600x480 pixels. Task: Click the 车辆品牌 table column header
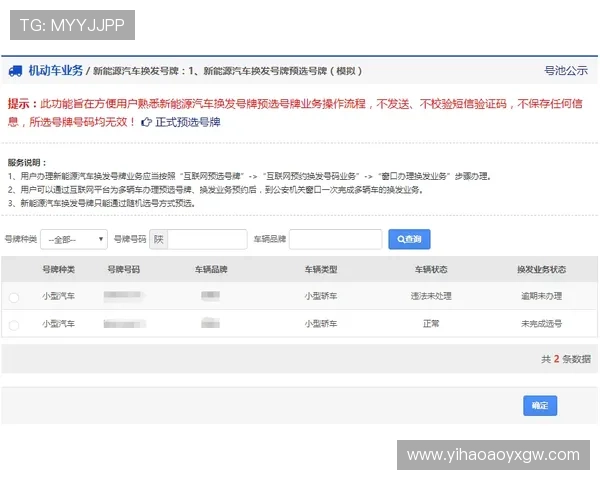pyautogui.click(x=211, y=269)
